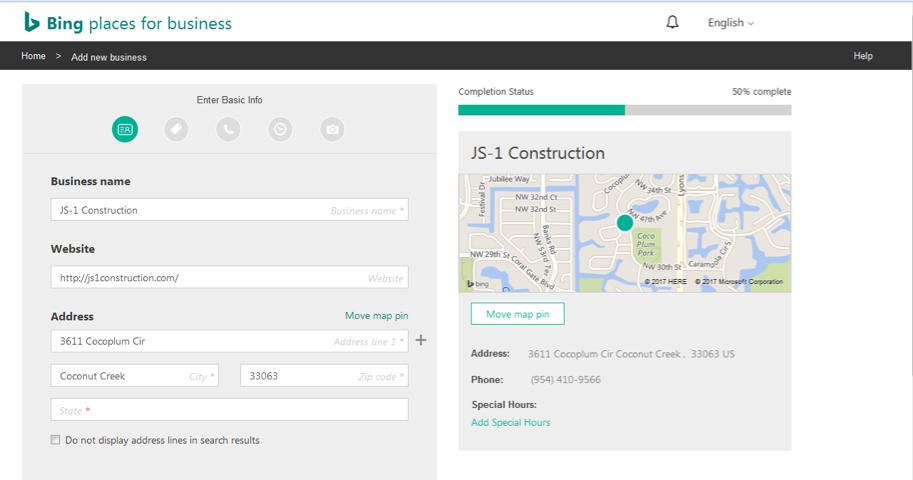Click the green location pin on map

[x=625, y=223]
